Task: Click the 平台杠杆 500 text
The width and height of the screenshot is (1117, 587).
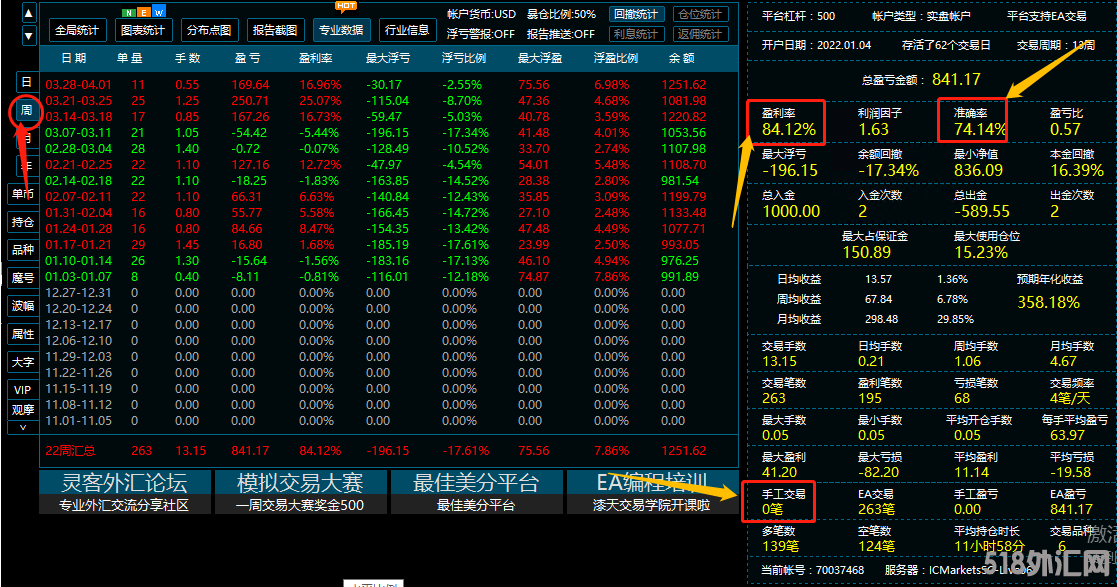Action: tap(799, 16)
